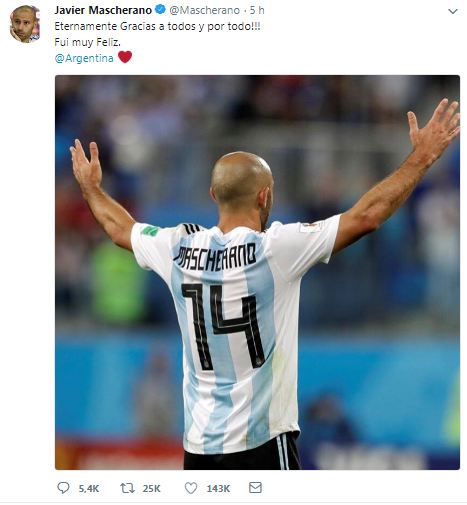This screenshot has height=505, width=467.
Task: Click the 'Fui muy Feliz.' line
Action: click(x=87, y=42)
